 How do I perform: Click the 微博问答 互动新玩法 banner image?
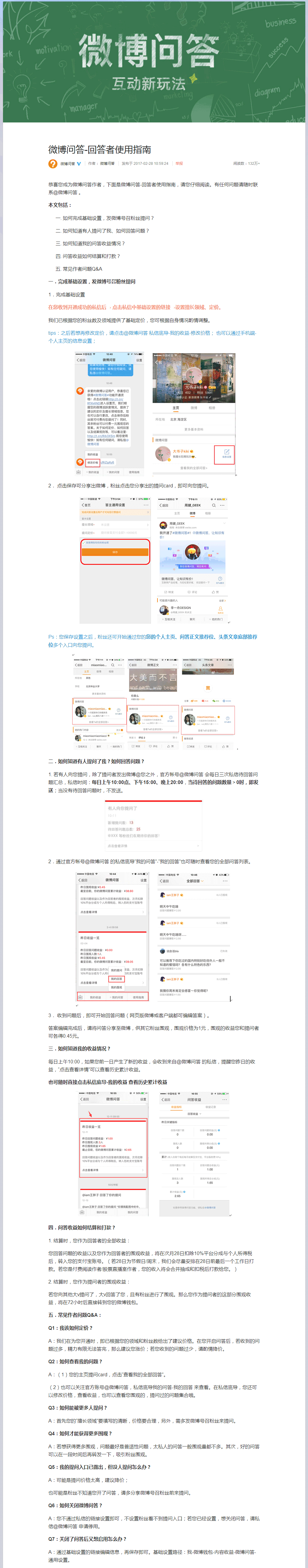[154, 61]
